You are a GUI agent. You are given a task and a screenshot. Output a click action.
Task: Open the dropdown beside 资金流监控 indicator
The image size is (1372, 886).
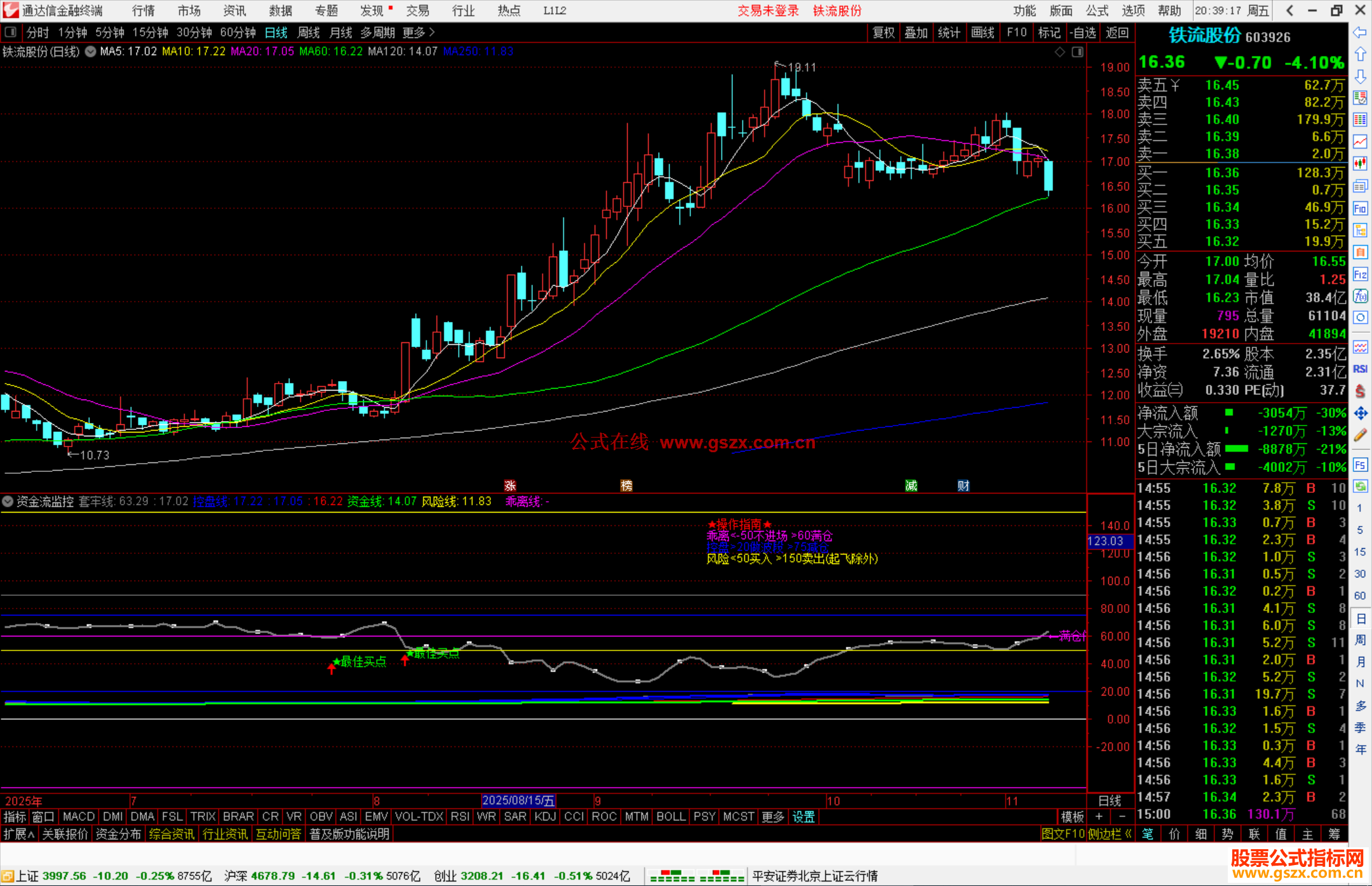tap(8, 501)
